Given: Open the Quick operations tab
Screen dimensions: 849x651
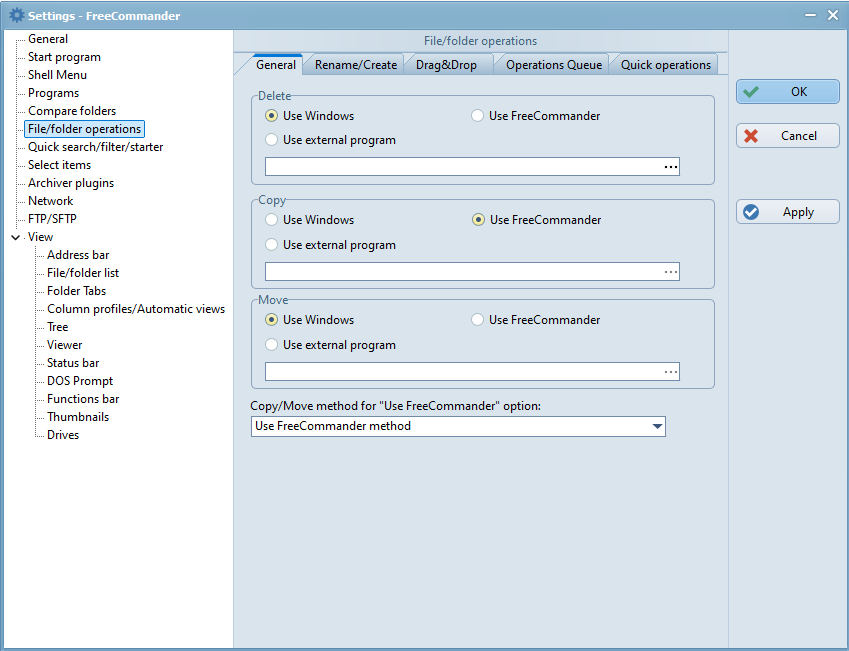Looking at the screenshot, I should point(665,65).
